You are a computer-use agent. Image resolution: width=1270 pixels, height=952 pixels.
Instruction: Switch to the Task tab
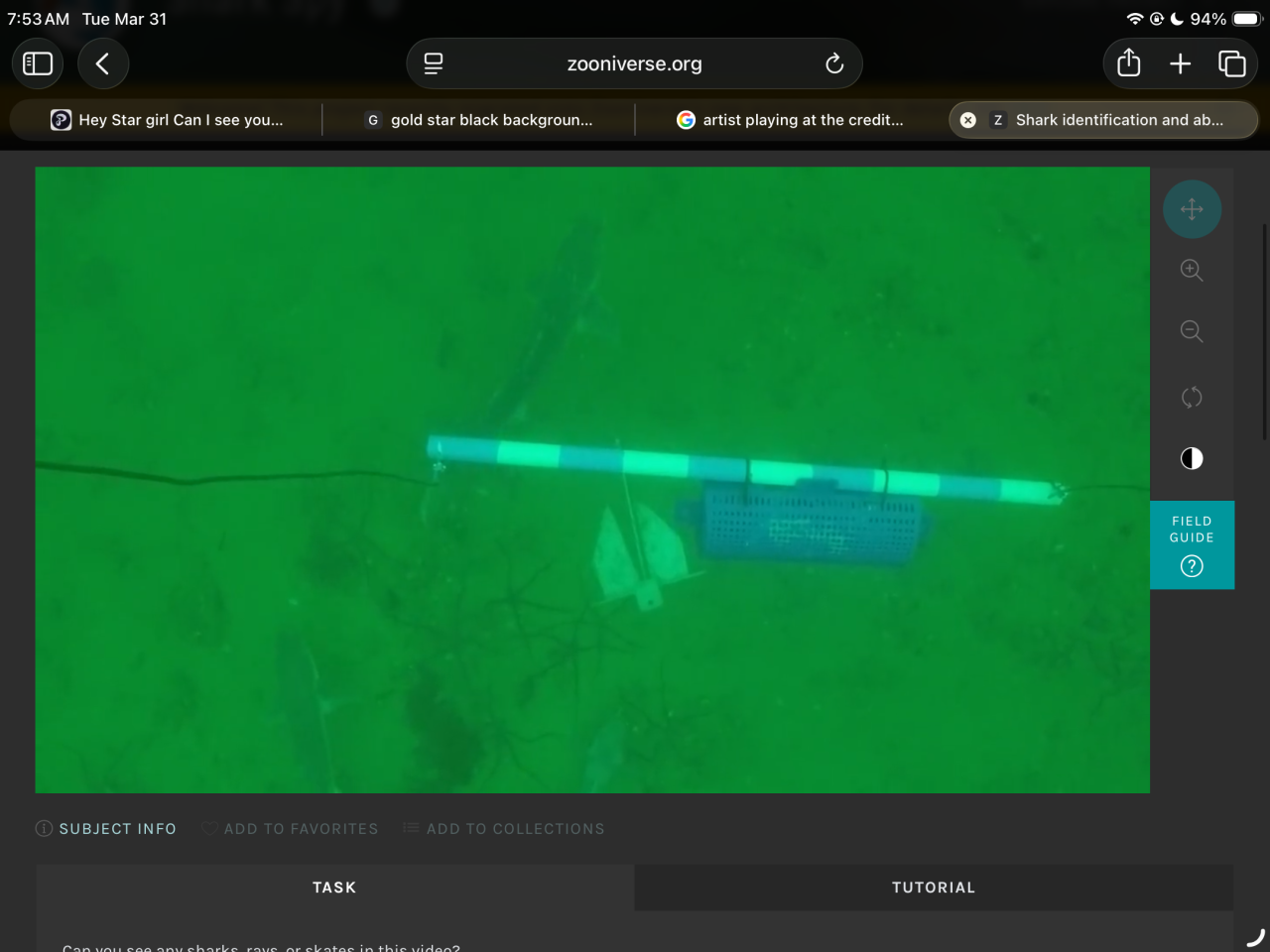[x=334, y=888]
